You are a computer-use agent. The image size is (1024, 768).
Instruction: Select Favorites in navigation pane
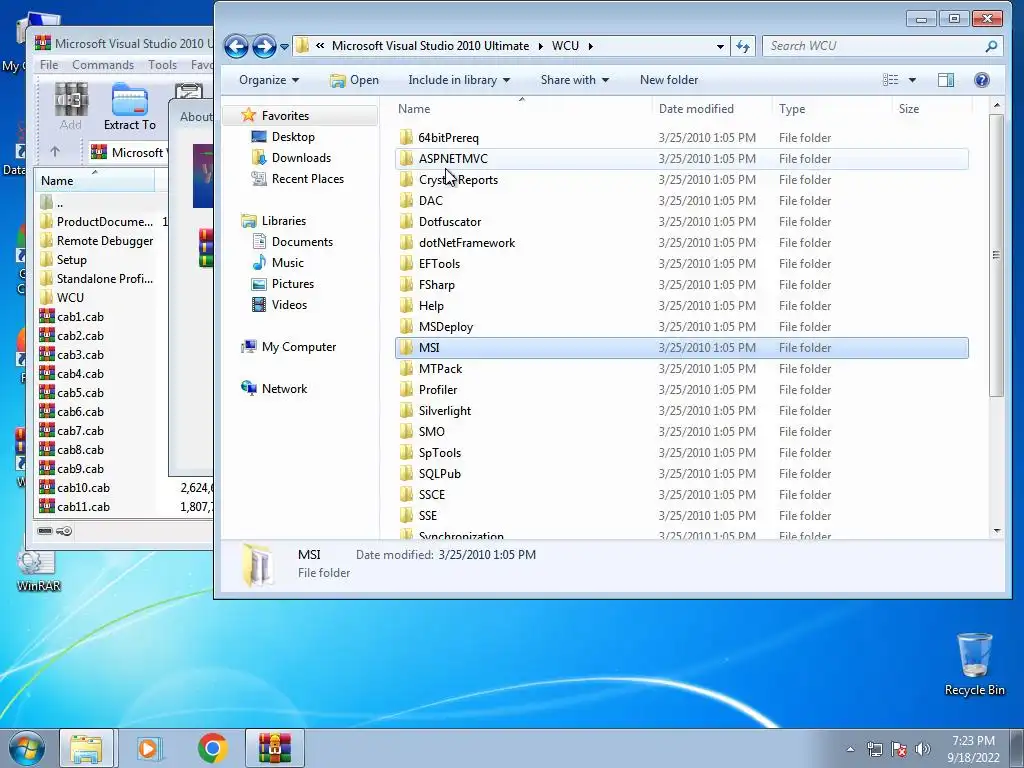285,116
